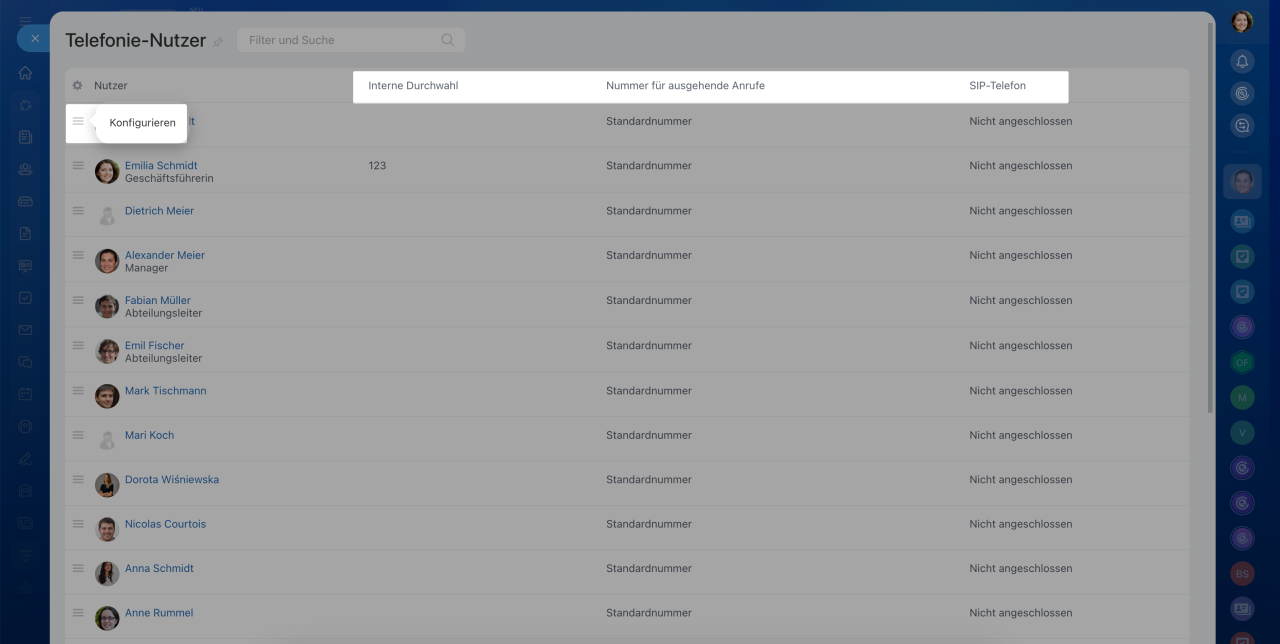Select extension 123 cell for Emilia Schmidt
Image resolution: width=1280 pixels, height=644 pixels.
pos(377,166)
